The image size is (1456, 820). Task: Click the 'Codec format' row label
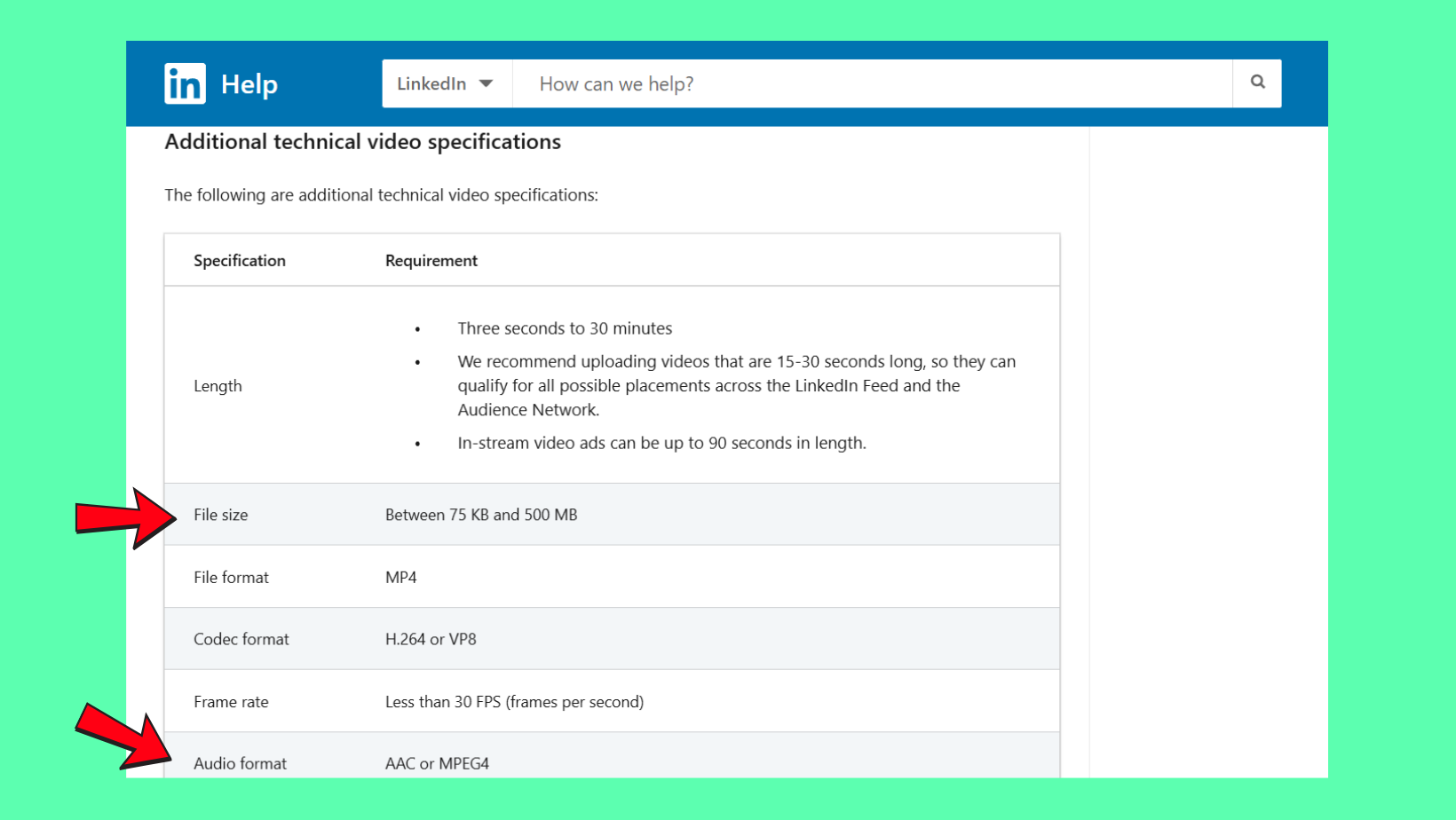point(241,639)
